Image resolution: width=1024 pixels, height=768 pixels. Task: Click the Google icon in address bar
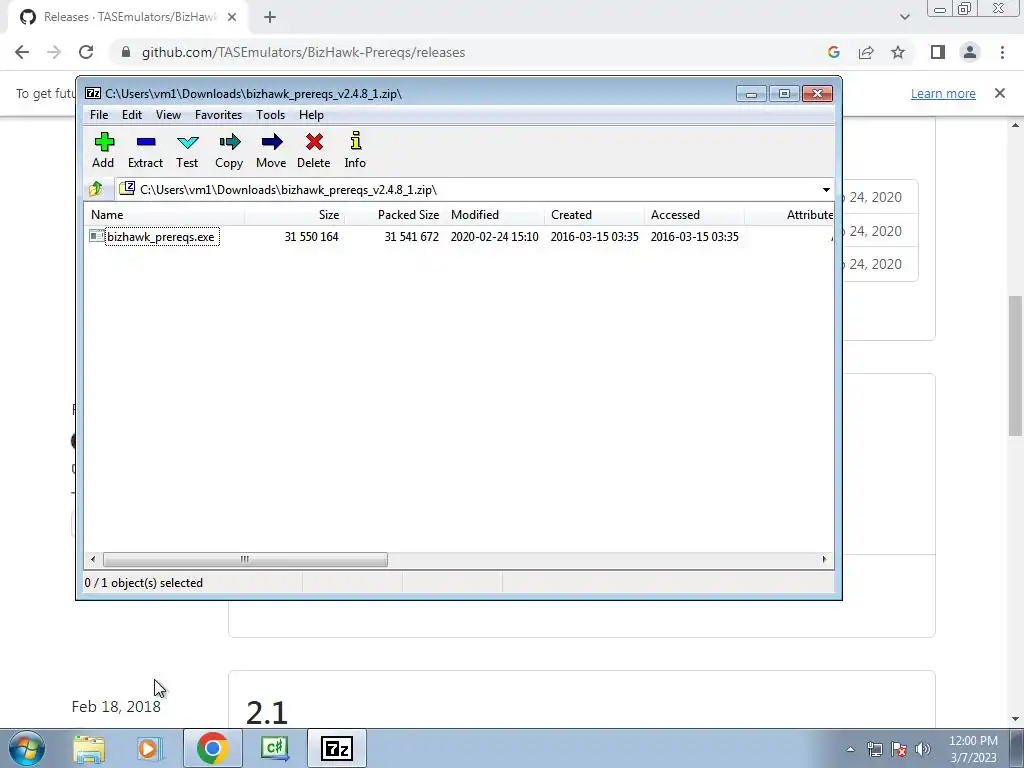point(833,52)
